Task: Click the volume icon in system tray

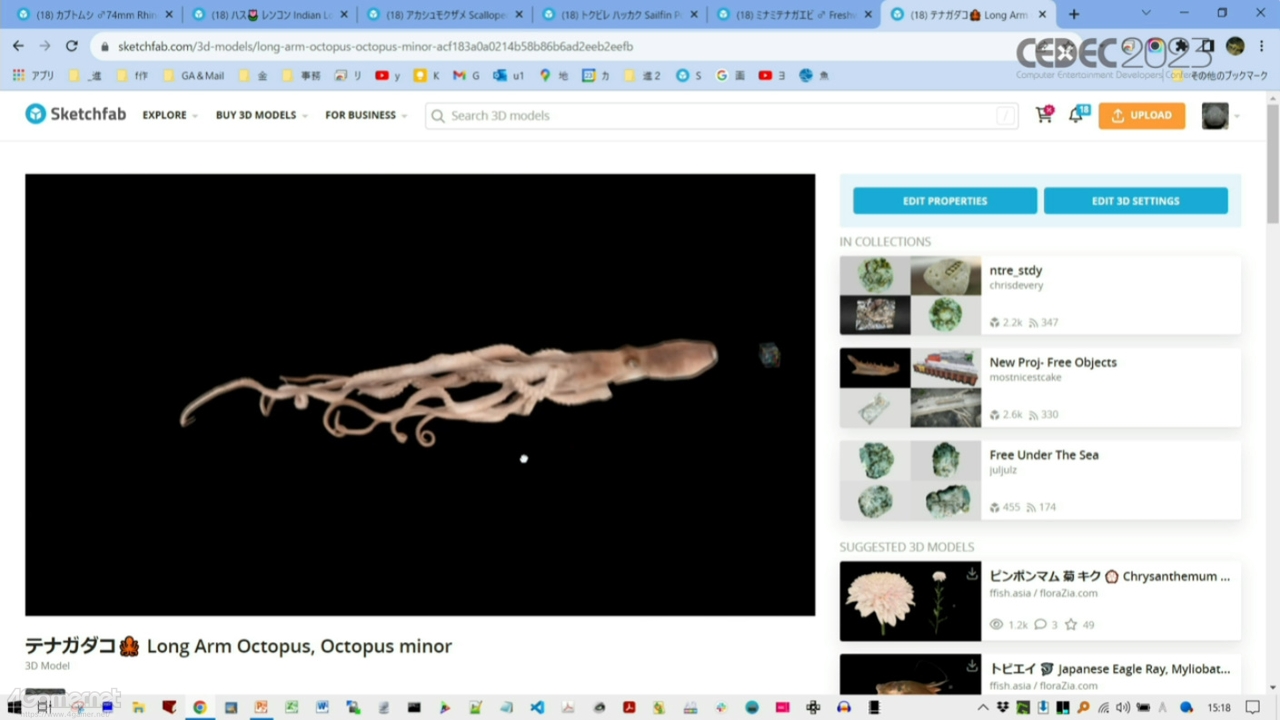Action: 1123,708
